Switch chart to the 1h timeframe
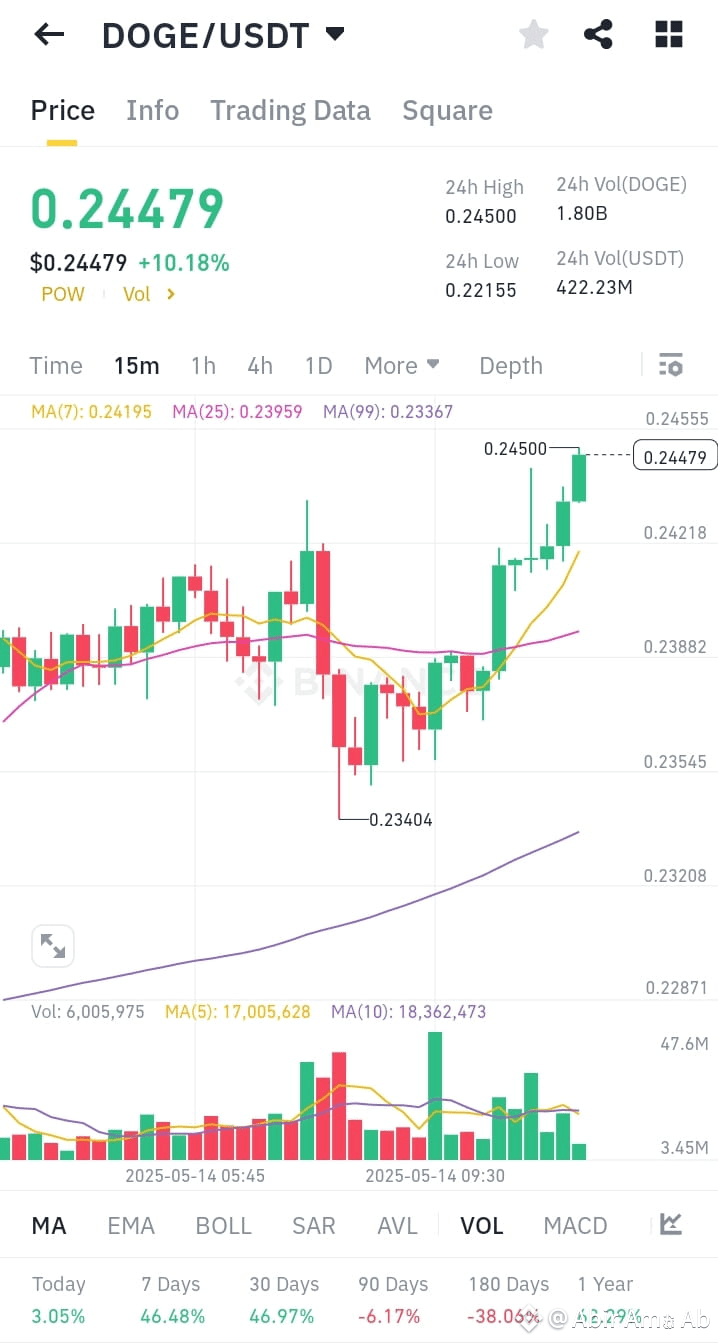This screenshot has height=1344, width=718. point(203,365)
